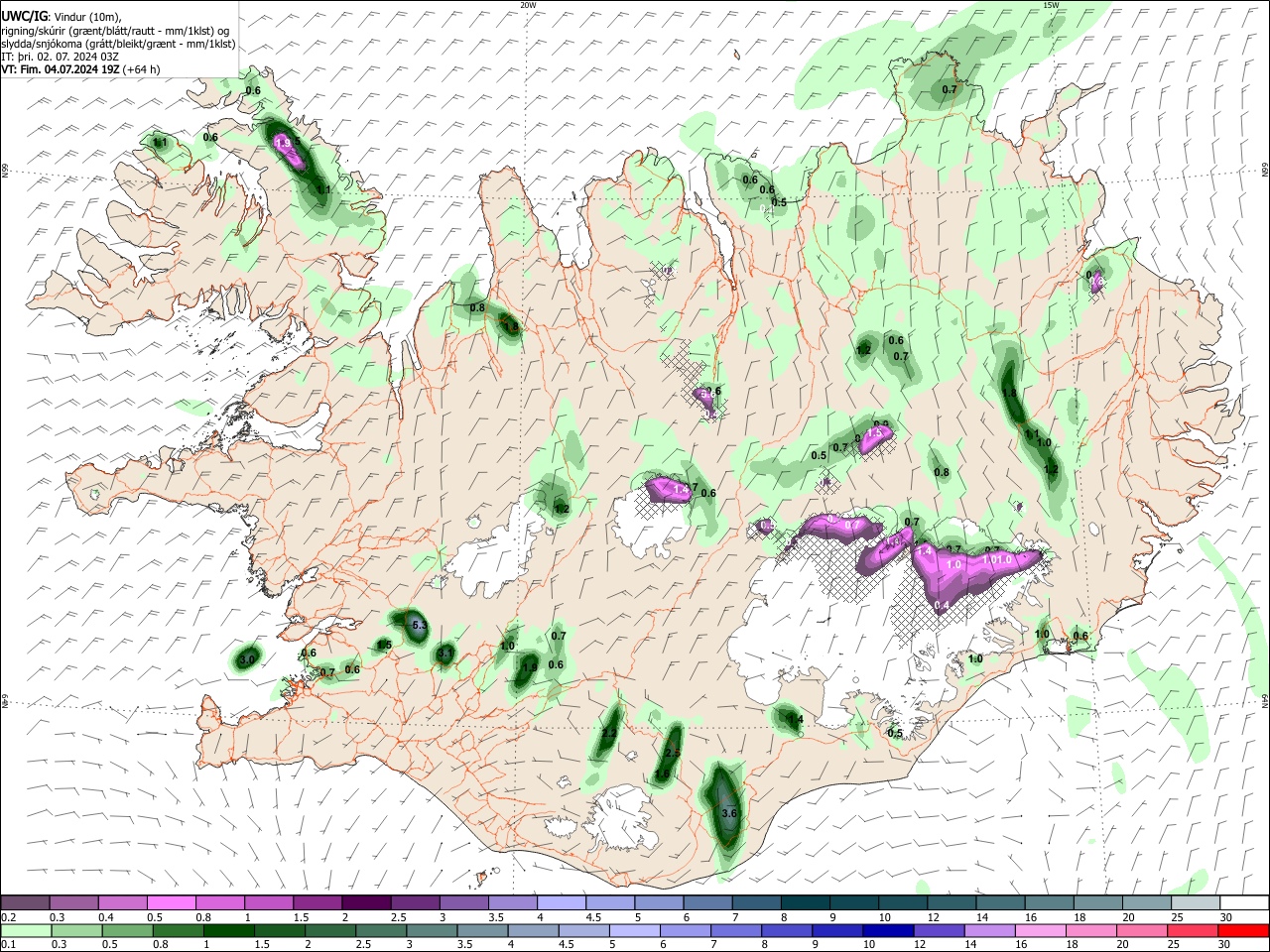The width and height of the screenshot is (1270, 952).
Task: Click the 2.5 rainfall value in the south
Action: point(672,754)
